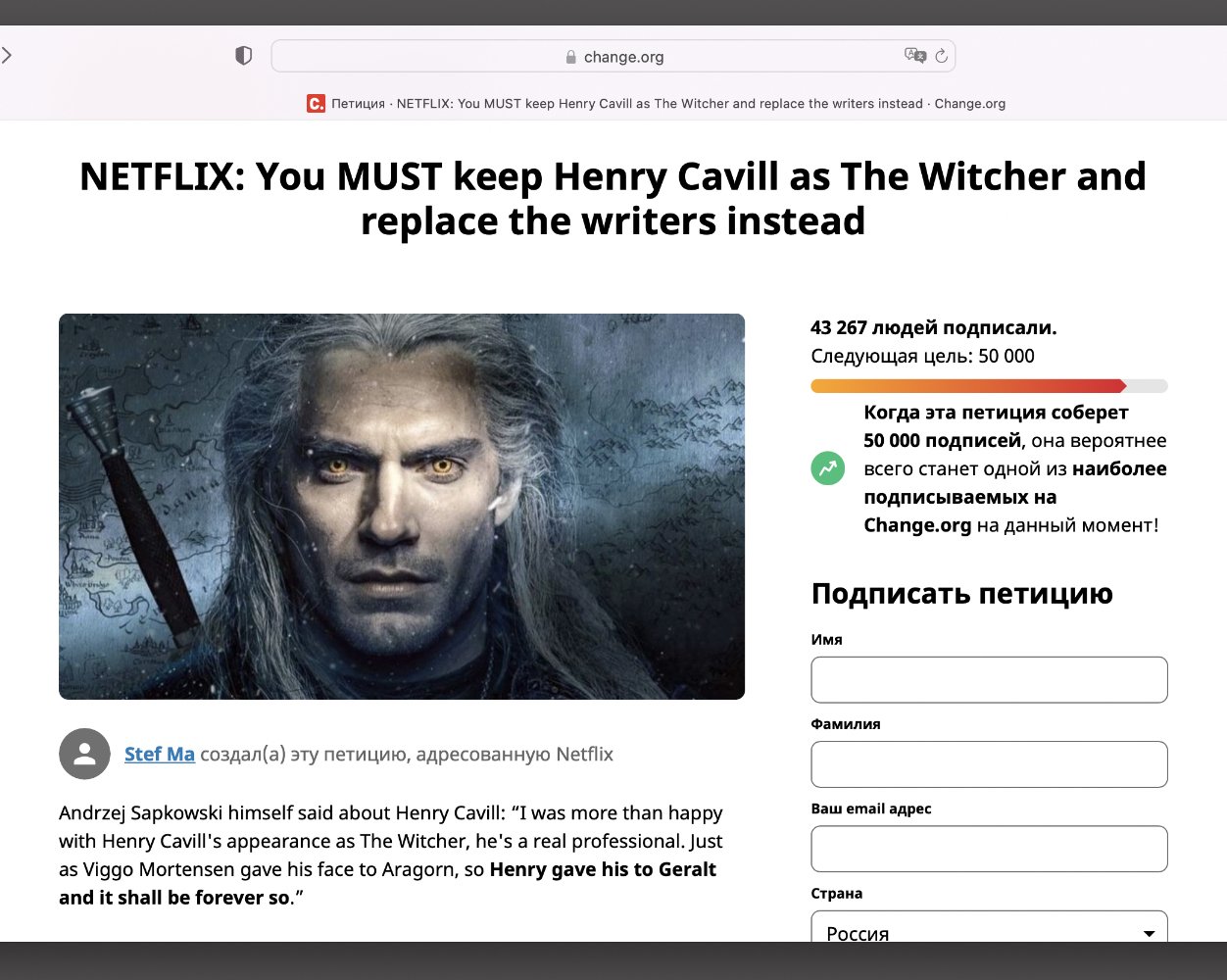Open the Stef Ma profile link

tap(160, 754)
